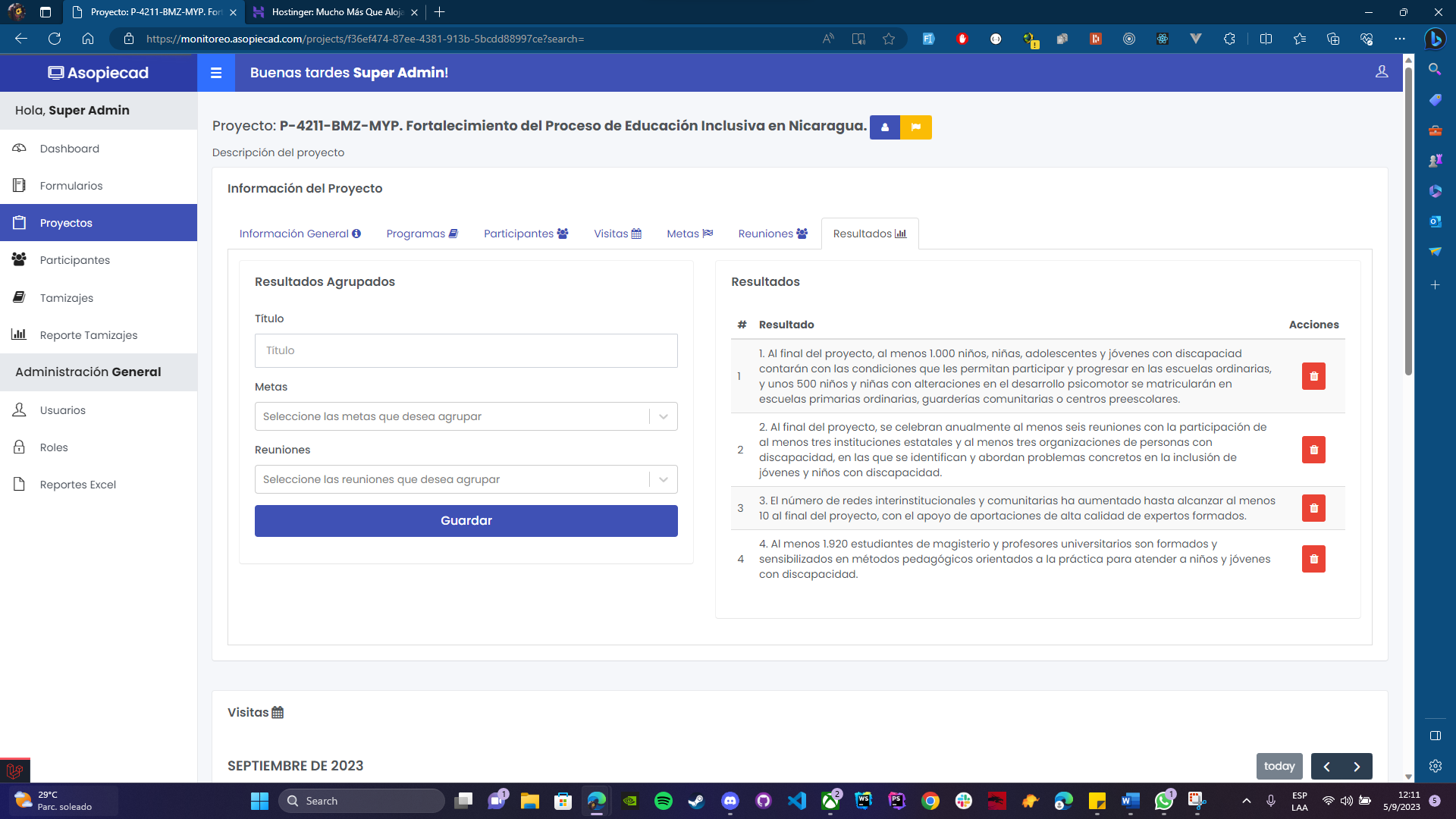Expand the Reuniones selection dropdown
1456x819 pixels.
663,479
